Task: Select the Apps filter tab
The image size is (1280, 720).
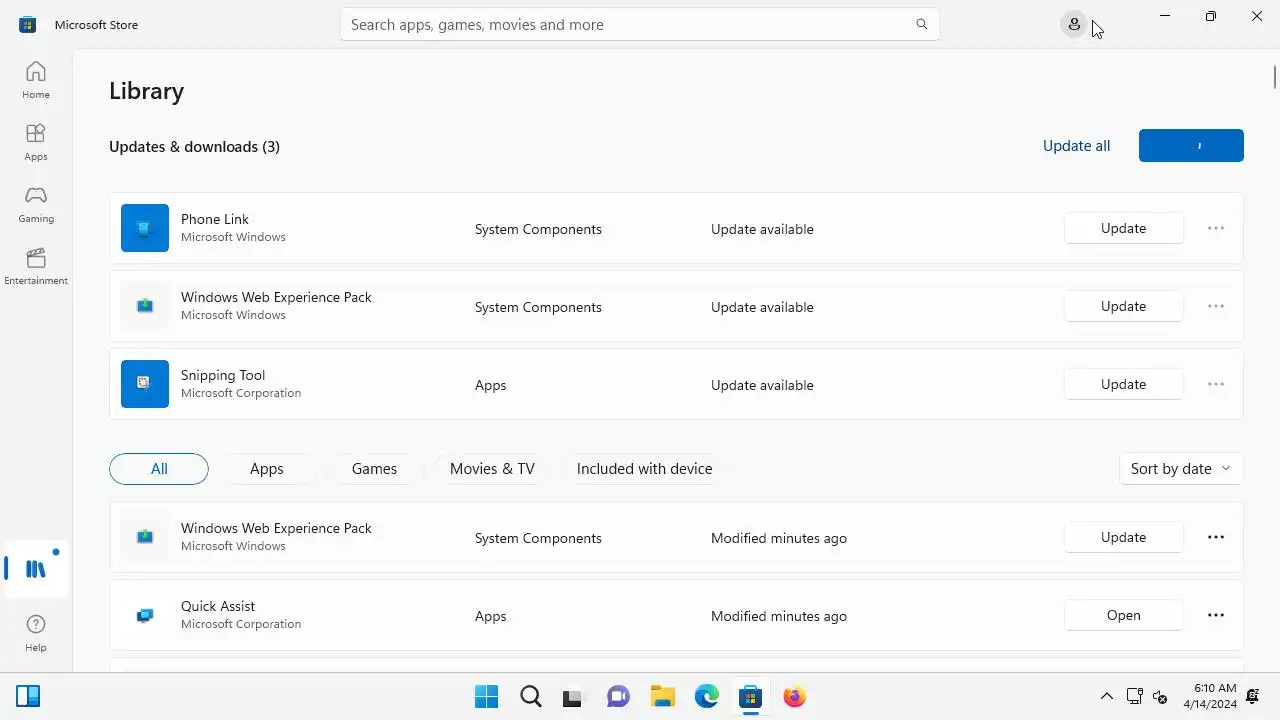Action: tap(267, 468)
